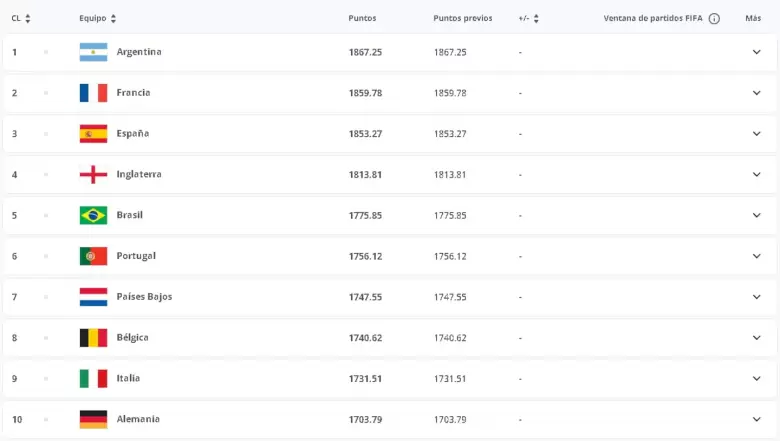This screenshot has width=780, height=441.
Task: Select Italia's points 1731.51 in Puntos
Action: pyautogui.click(x=365, y=378)
